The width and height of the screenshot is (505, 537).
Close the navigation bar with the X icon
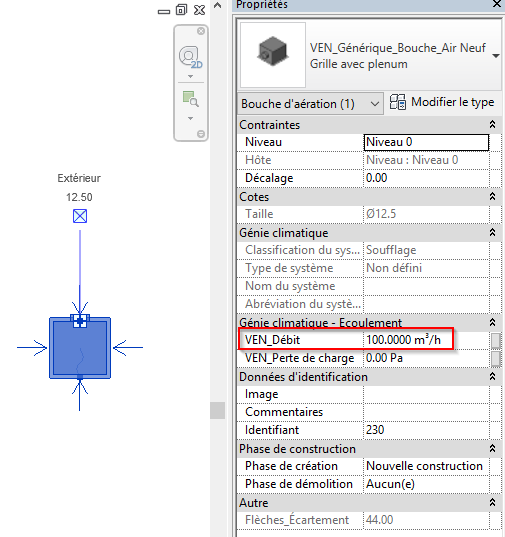(201, 31)
